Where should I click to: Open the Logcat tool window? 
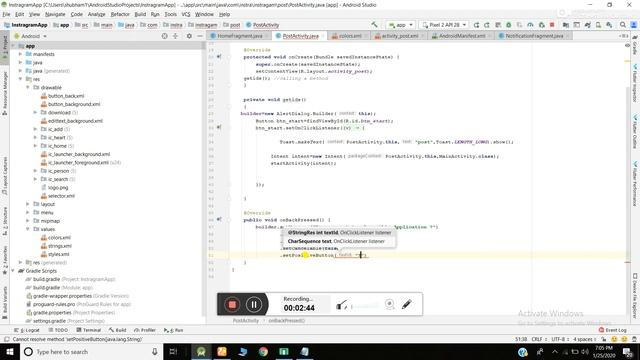click(27, 330)
